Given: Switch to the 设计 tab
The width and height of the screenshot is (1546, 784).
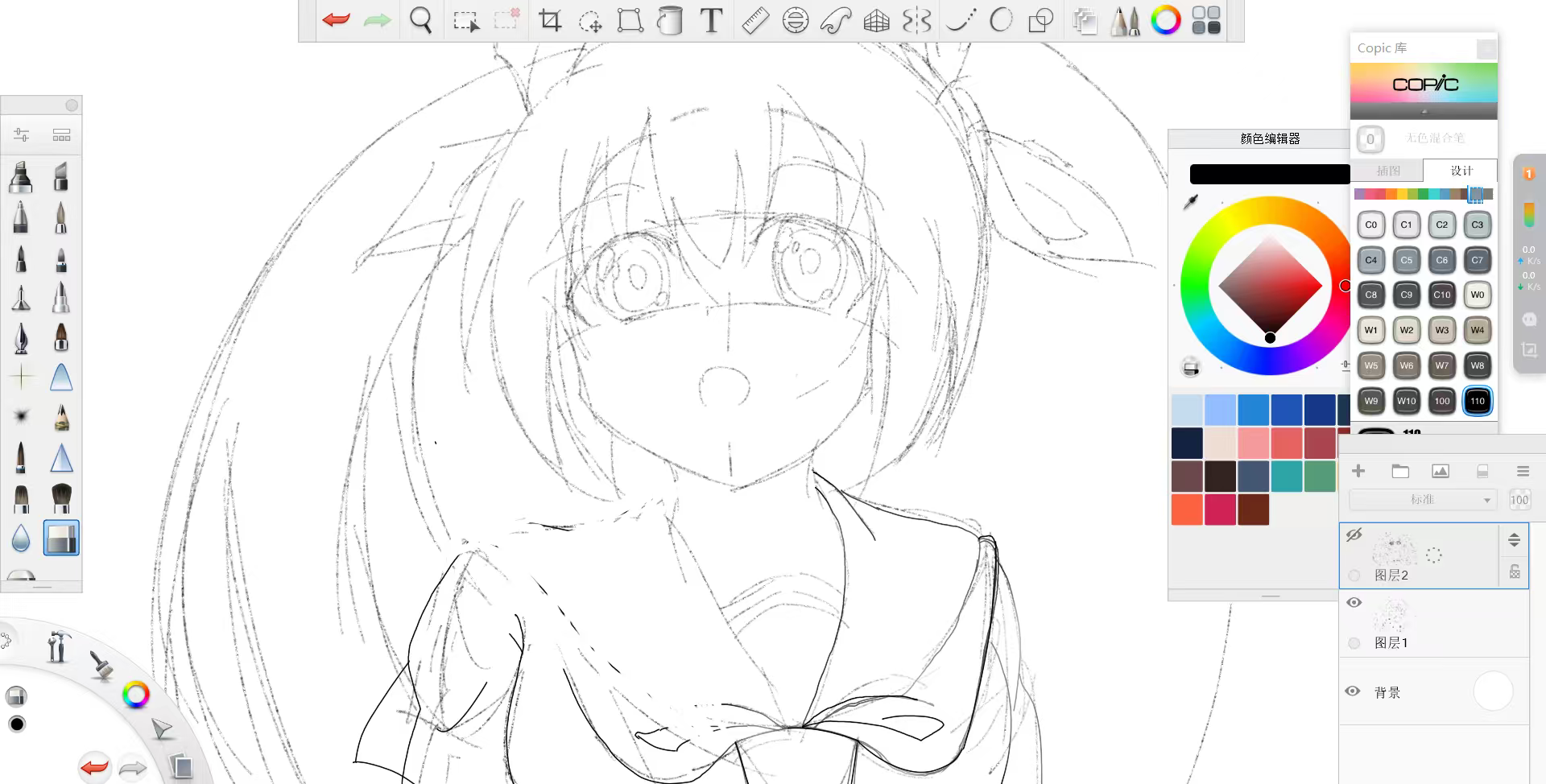Looking at the screenshot, I should [x=1461, y=171].
